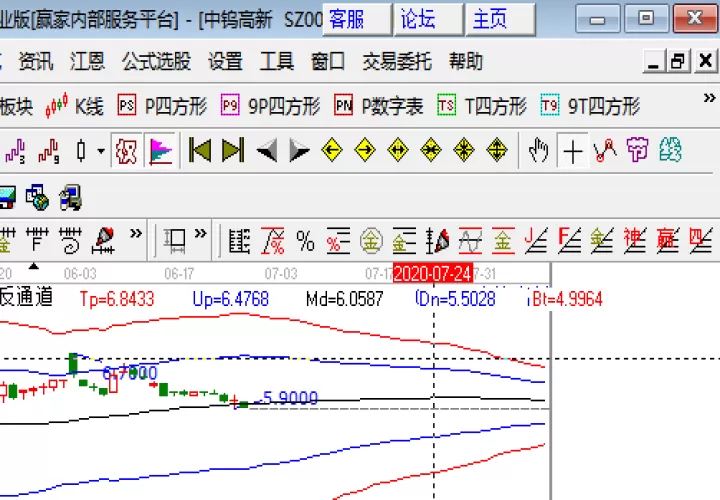This screenshot has width=720, height=500.
Task: Expand hidden toolbar items next to 9T四方形
Action: click(709, 98)
